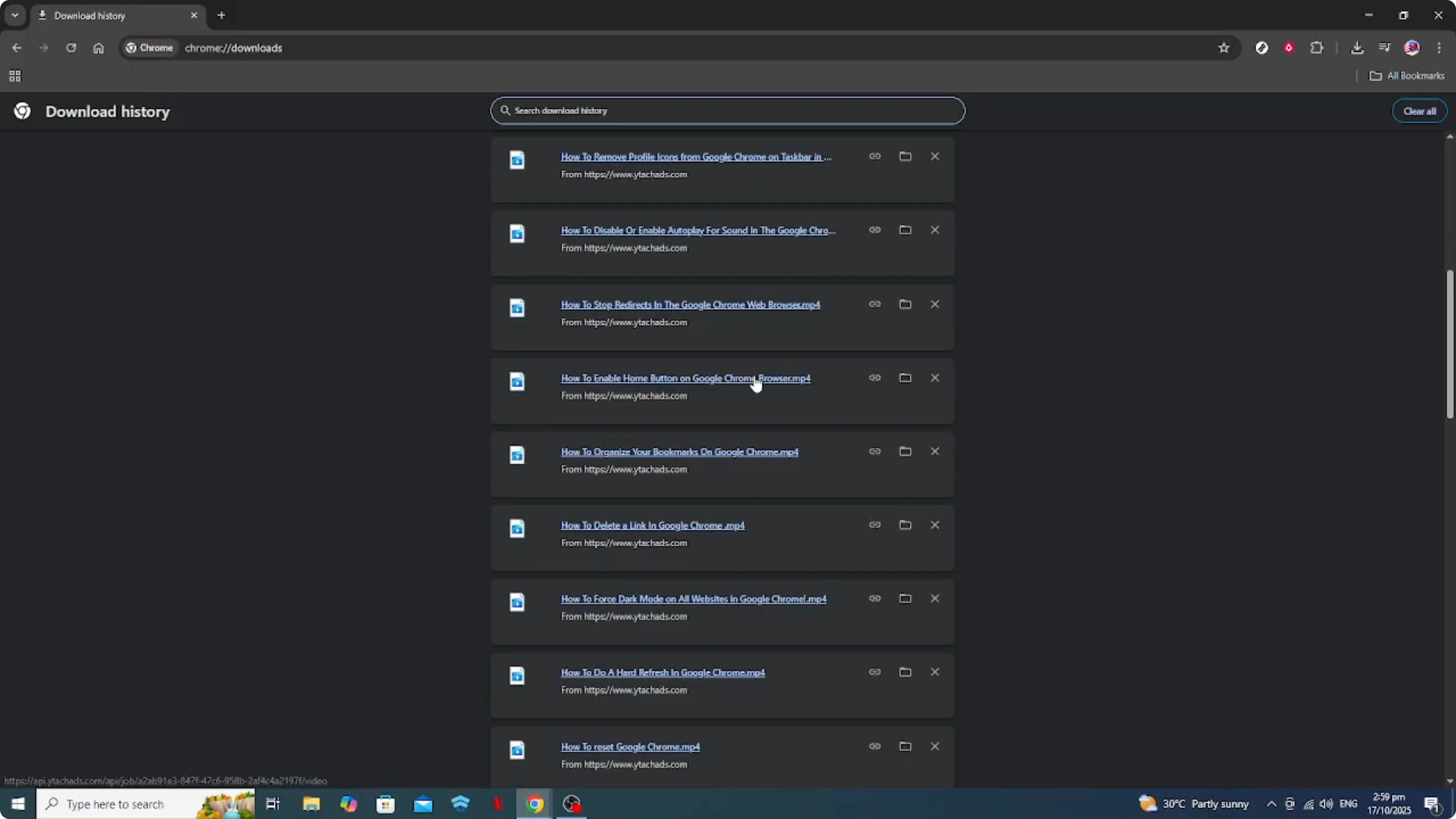The height and width of the screenshot is (819, 1456).
Task: Open File Explorer from the taskbar
Action: [x=310, y=804]
